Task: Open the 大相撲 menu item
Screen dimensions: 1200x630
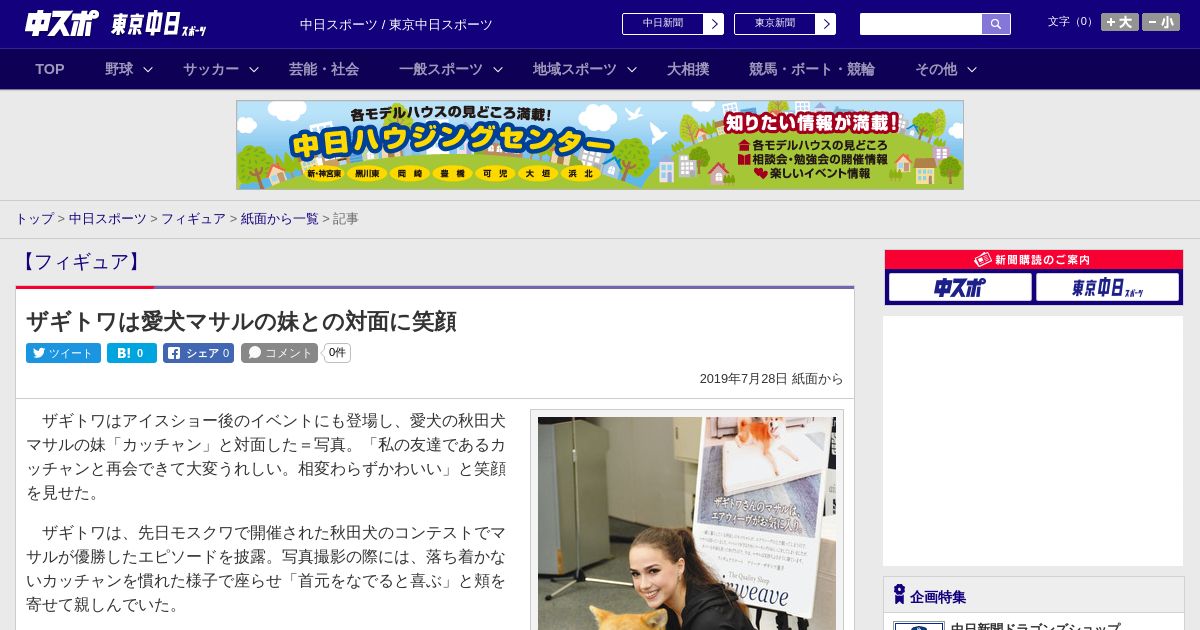Action: click(688, 69)
